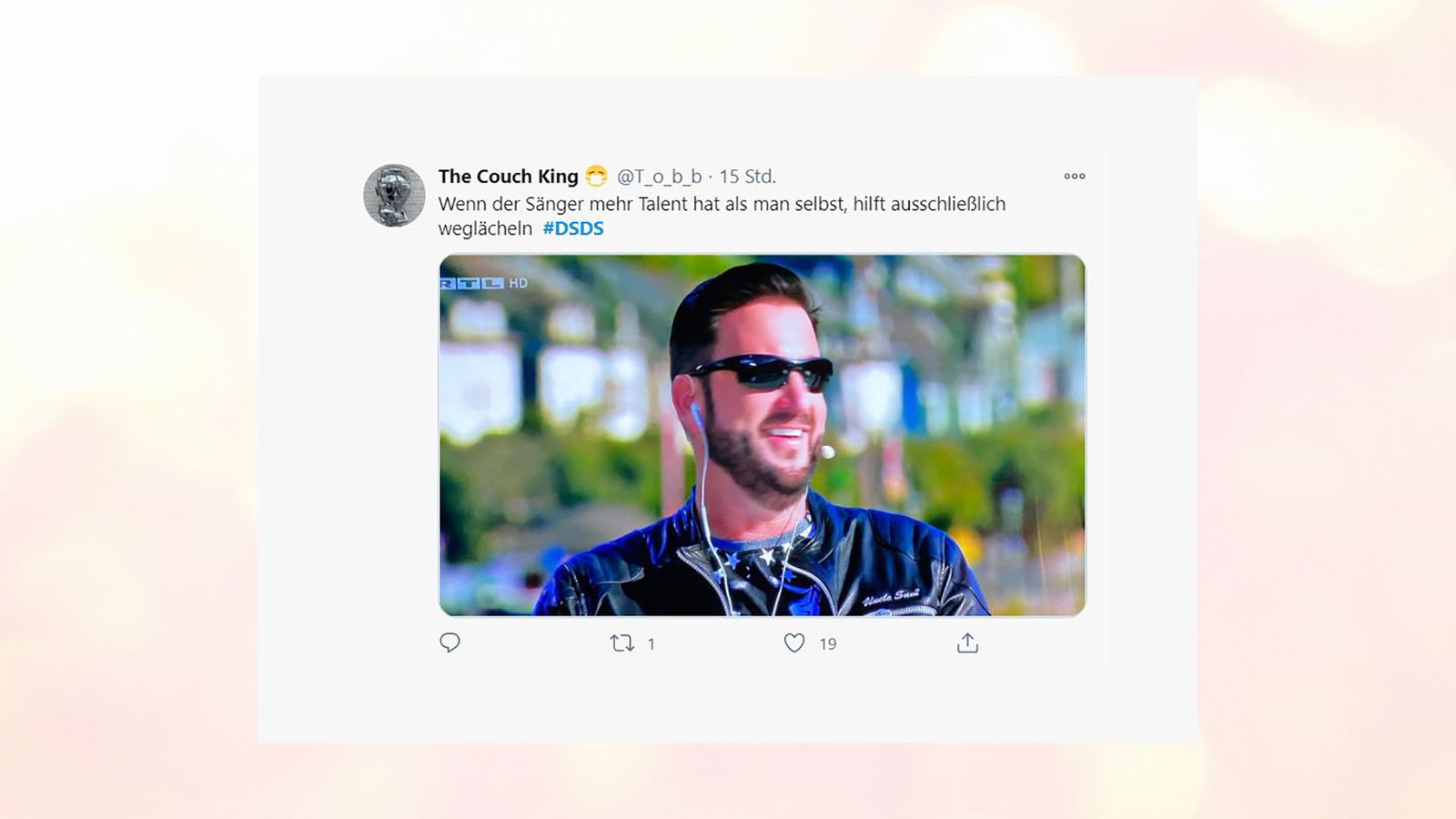Click the man's sunglasses in the photo
1456x819 pixels.
[763, 371]
